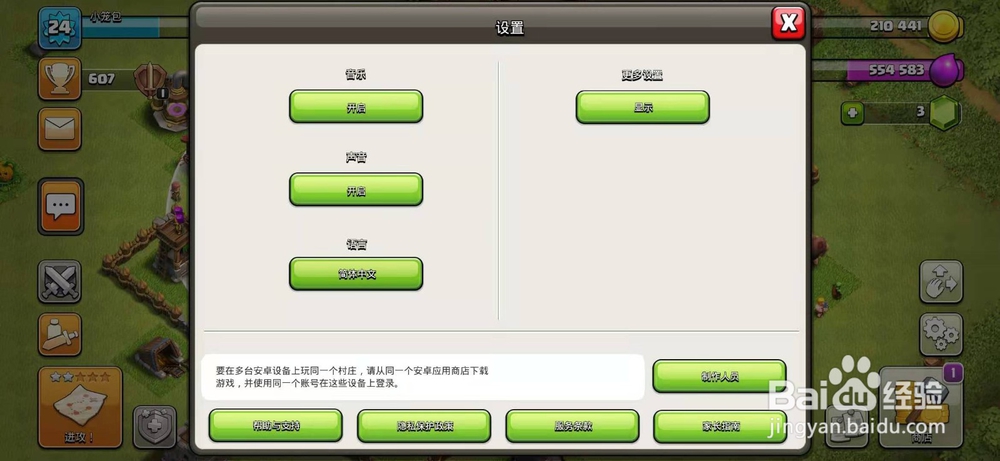The width and height of the screenshot is (1000, 461).
Task: Click the 语言 label
Action: pyautogui.click(x=356, y=244)
